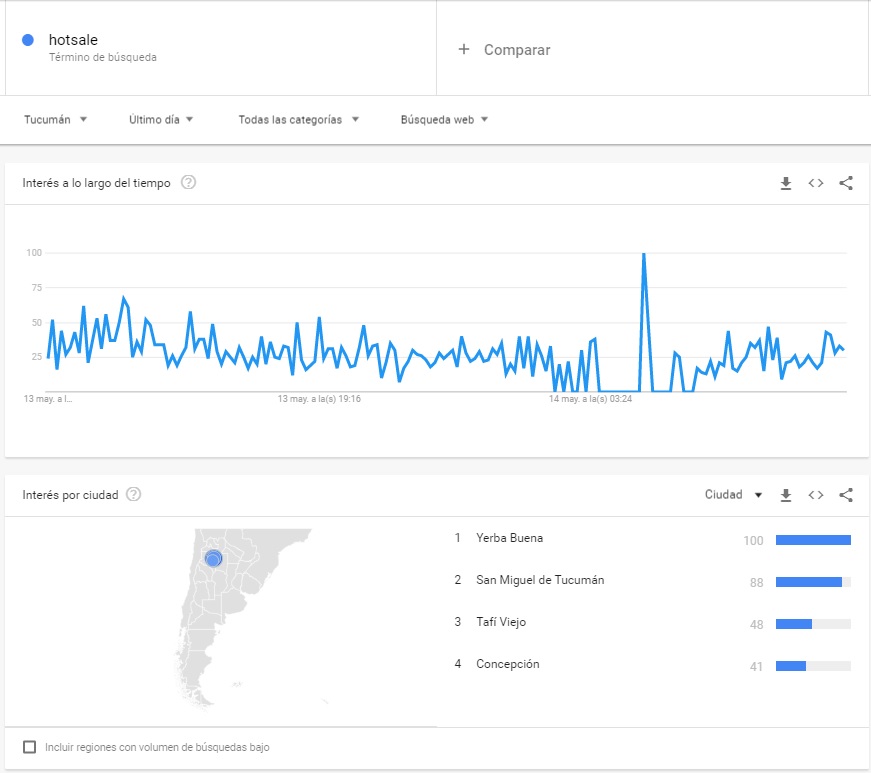871x773 pixels.
Task: Open the Todas las categorías dropdown
Action: (x=298, y=120)
